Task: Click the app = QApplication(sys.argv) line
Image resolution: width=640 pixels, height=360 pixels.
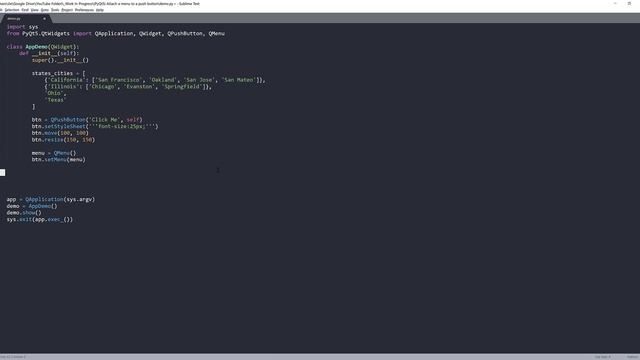Action: [51, 200]
